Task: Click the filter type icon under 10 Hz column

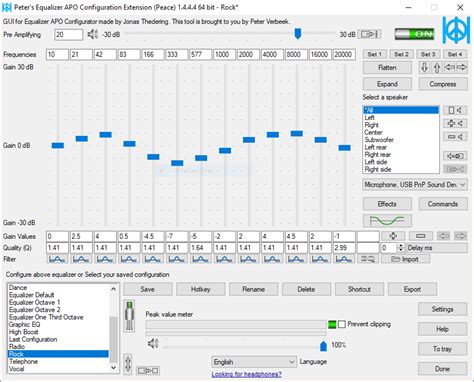Action: pos(57,259)
